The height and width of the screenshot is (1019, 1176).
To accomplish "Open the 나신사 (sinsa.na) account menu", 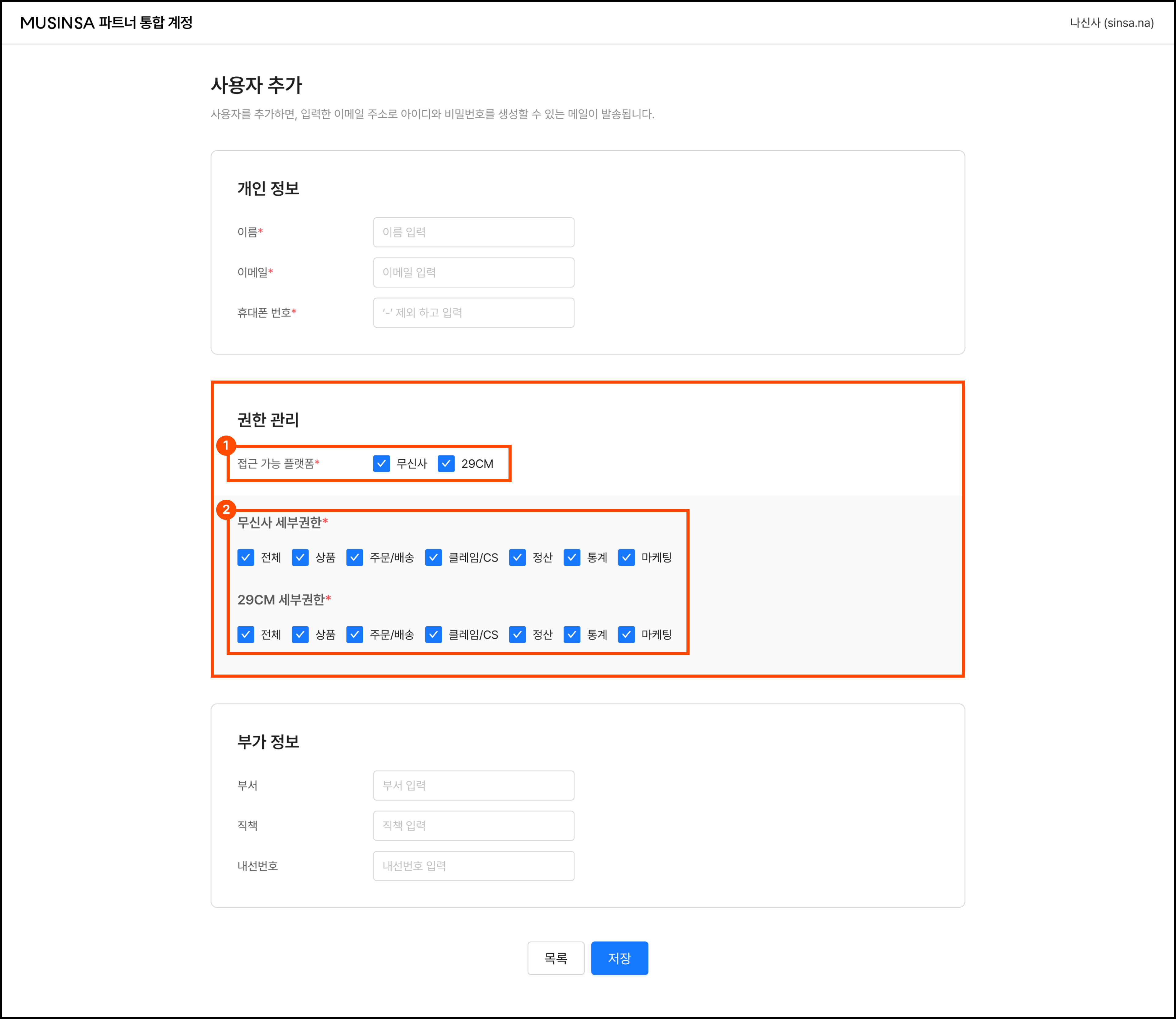I will tap(1111, 23).
